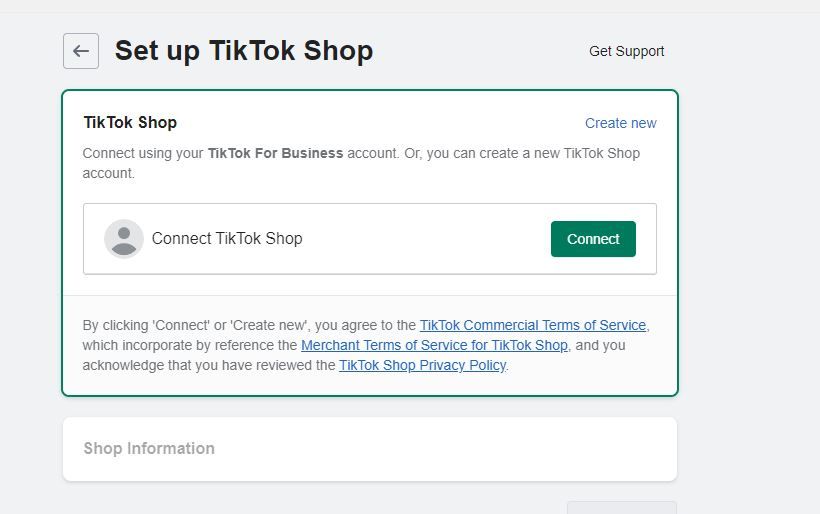View the TikTok Shop Privacy Policy link
The height and width of the screenshot is (514, 820).
pyautogui.click(x=423, y=365)
